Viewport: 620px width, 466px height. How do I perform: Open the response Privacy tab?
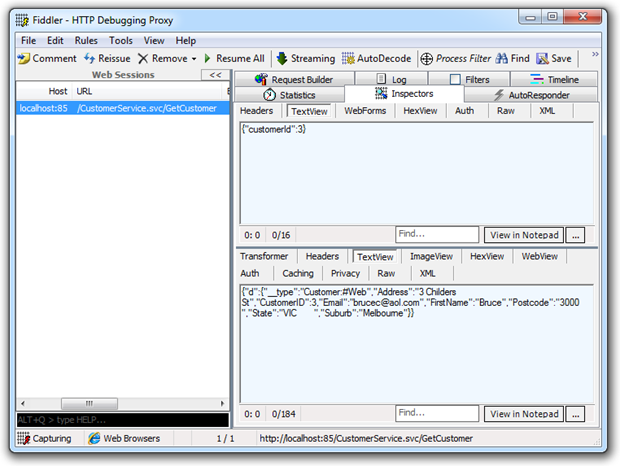tap(345, 273)
